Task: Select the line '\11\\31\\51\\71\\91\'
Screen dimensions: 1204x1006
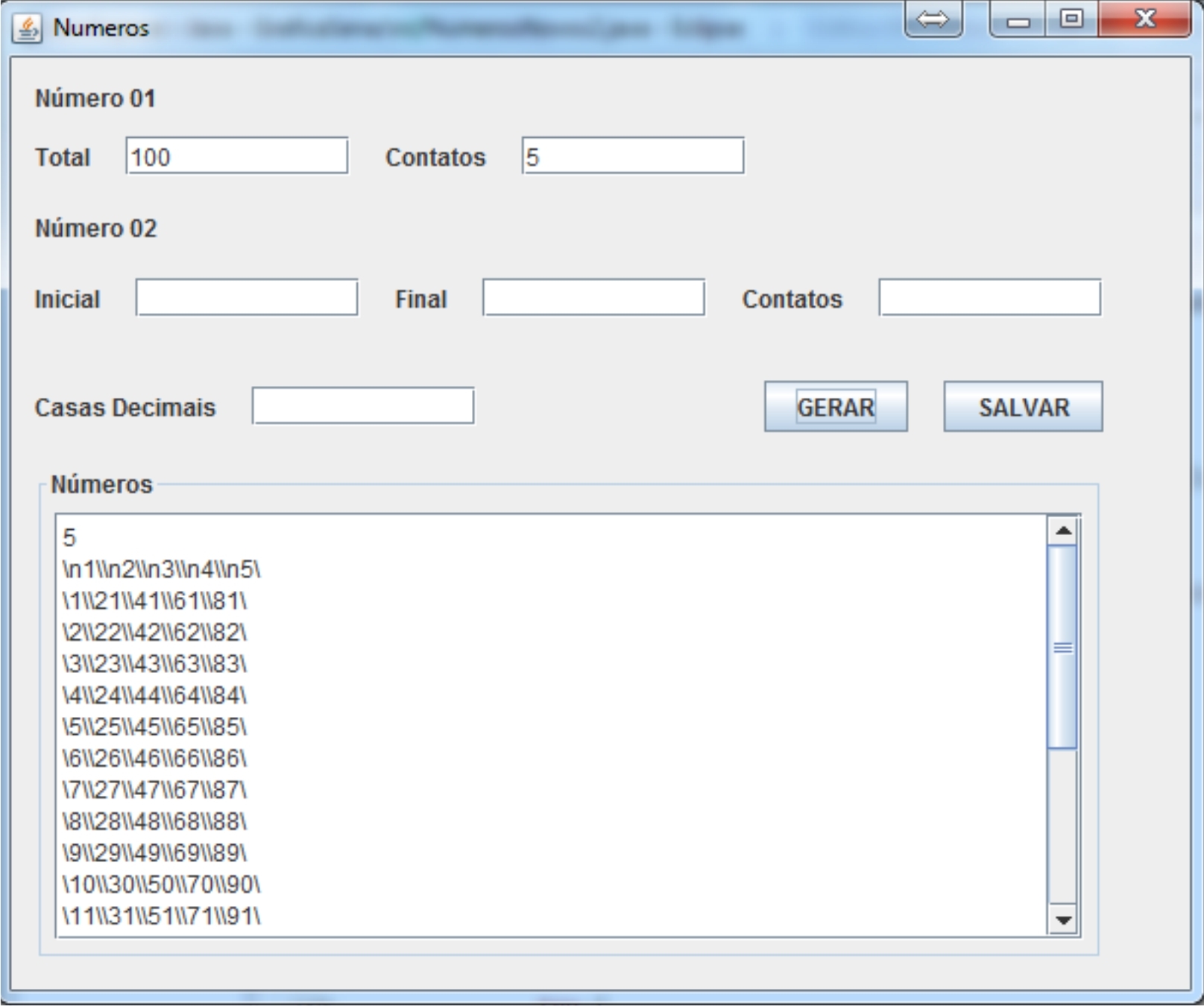Action: [162, 915]
